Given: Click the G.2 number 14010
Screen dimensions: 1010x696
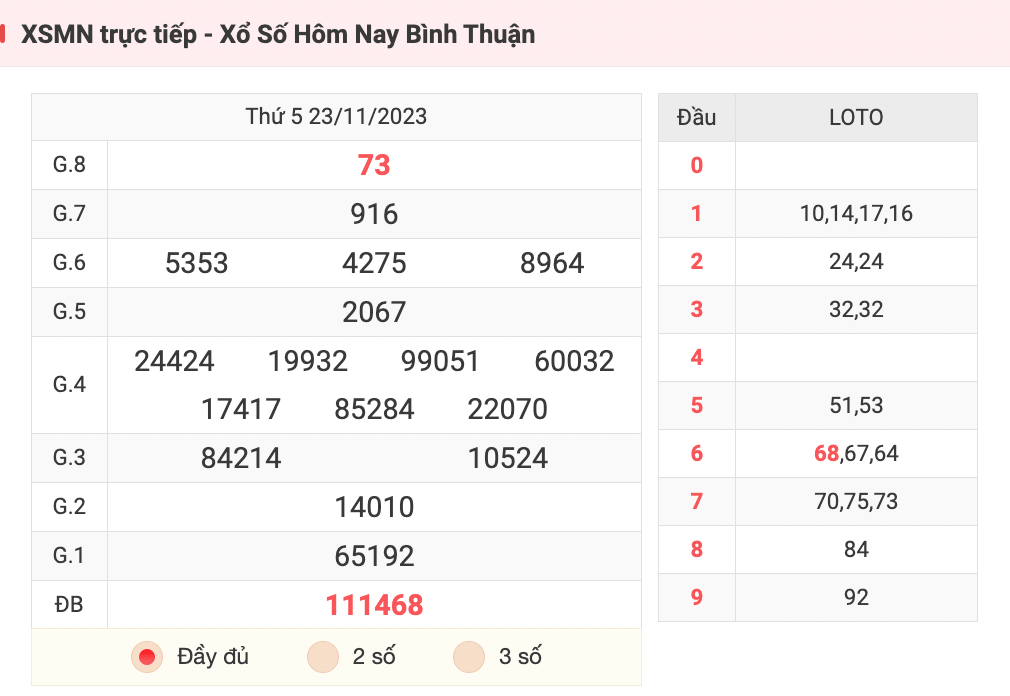Looking at the screenshot, I should (x=374, y=507).
